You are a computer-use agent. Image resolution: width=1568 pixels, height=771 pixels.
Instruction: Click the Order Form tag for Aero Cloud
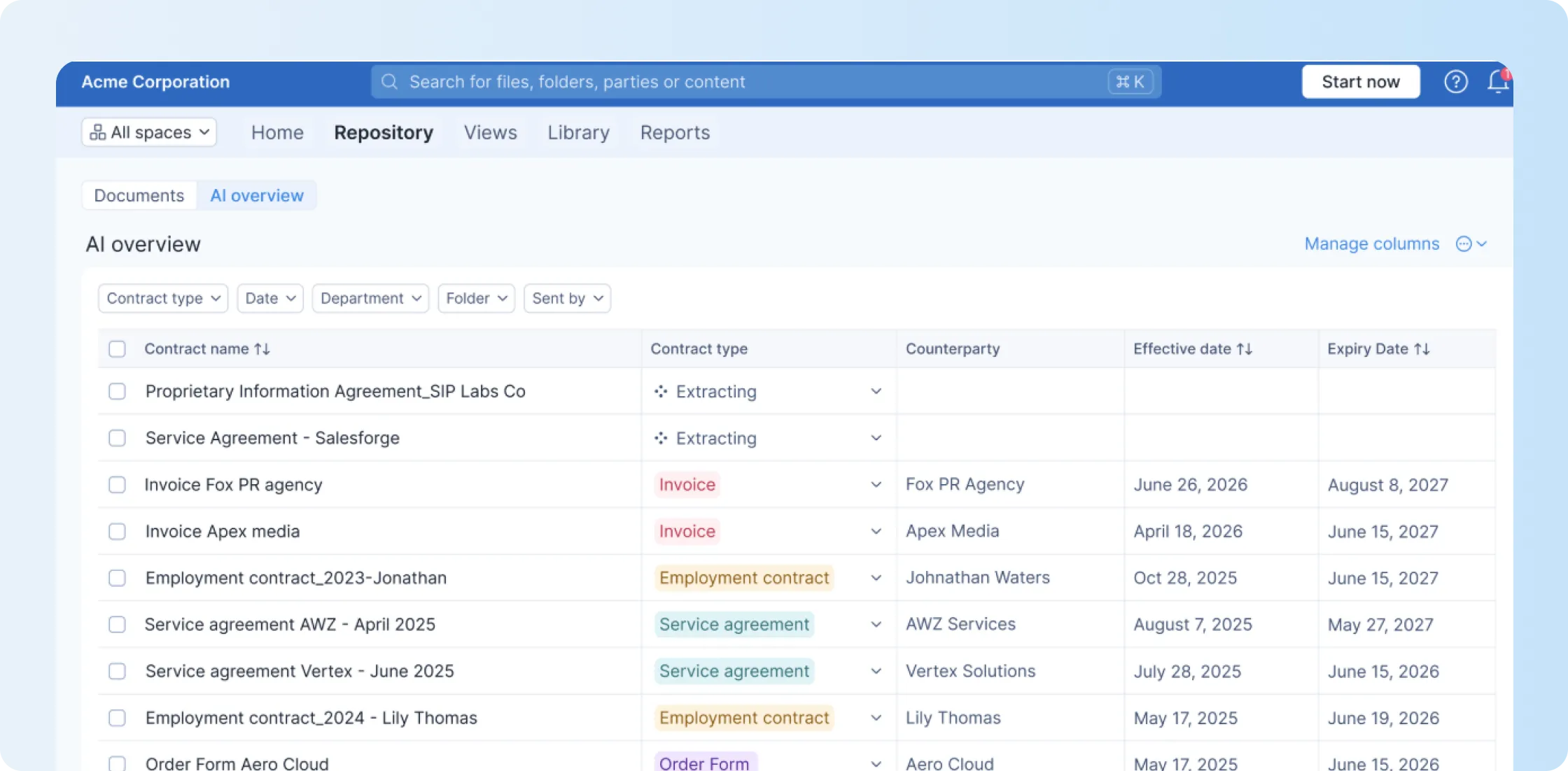(706, 763)
